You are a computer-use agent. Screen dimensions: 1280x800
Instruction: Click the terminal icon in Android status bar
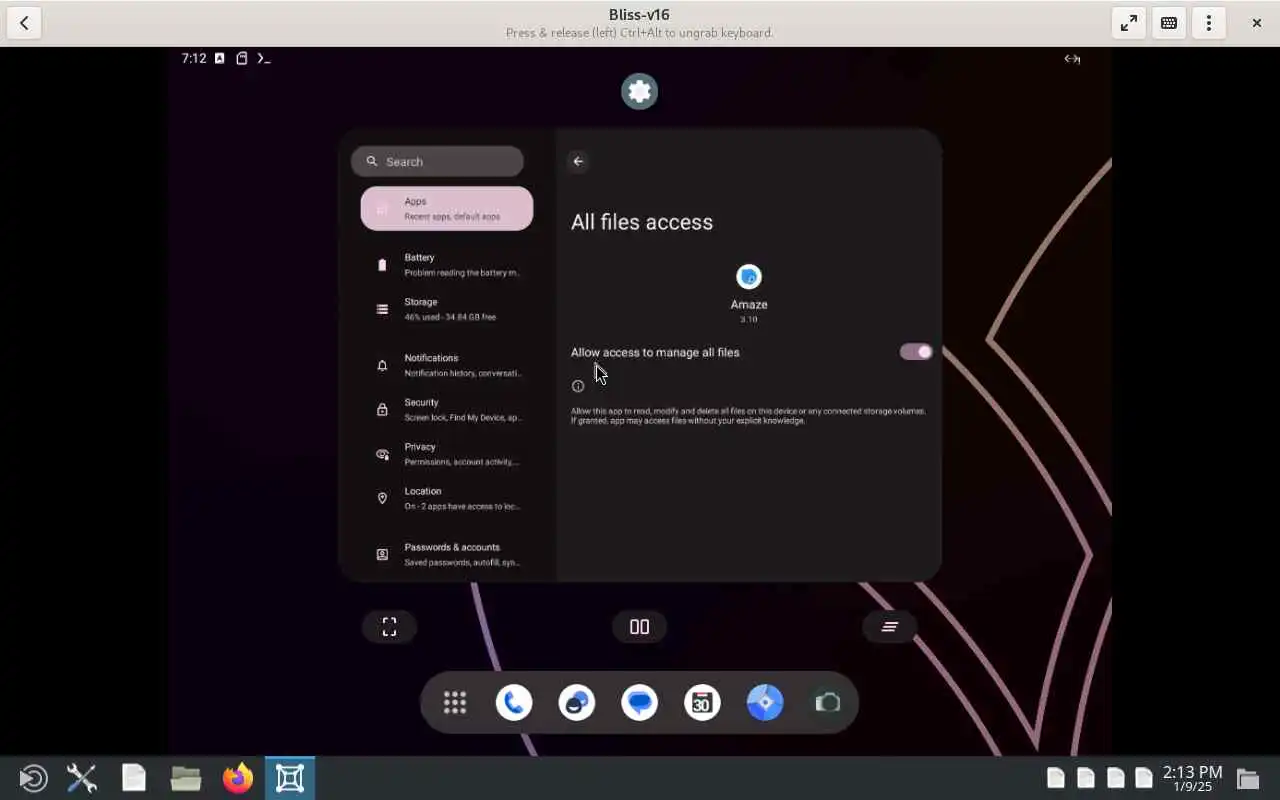click(x=264, y=58)
